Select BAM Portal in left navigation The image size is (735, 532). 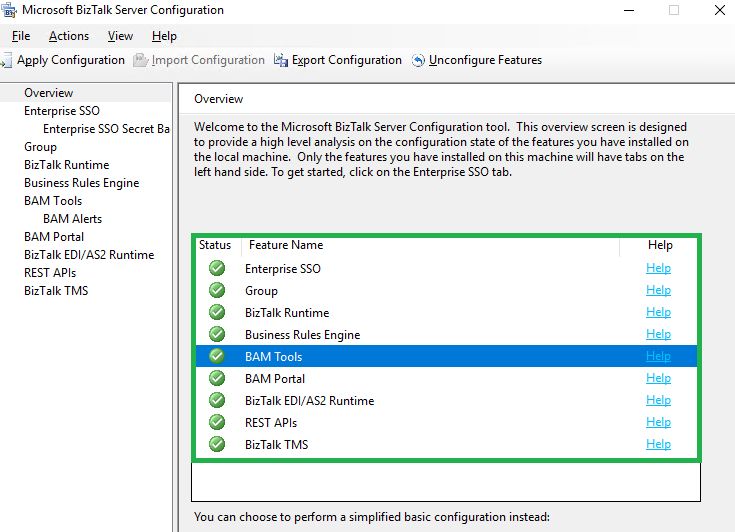click(54, 237)
